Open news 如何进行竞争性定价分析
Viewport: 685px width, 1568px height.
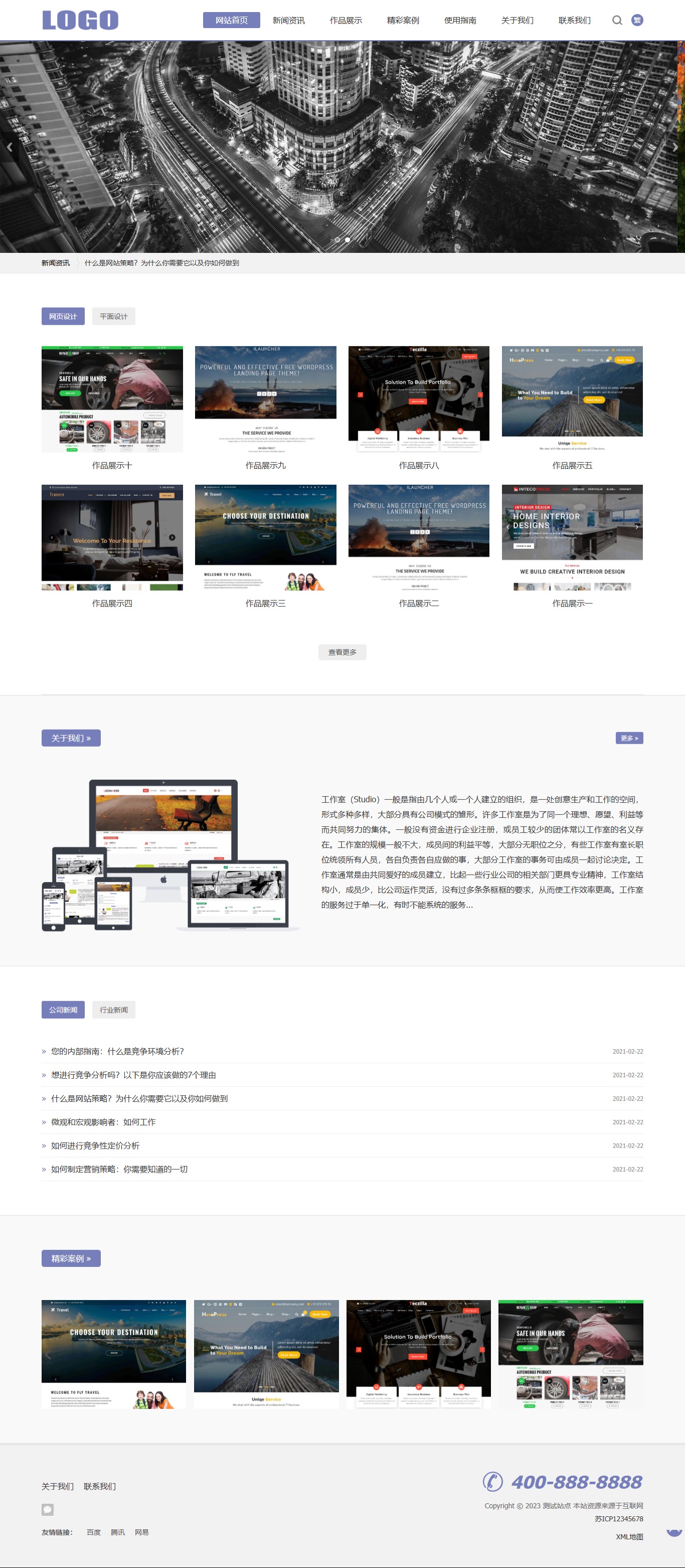click(95, 1146)
